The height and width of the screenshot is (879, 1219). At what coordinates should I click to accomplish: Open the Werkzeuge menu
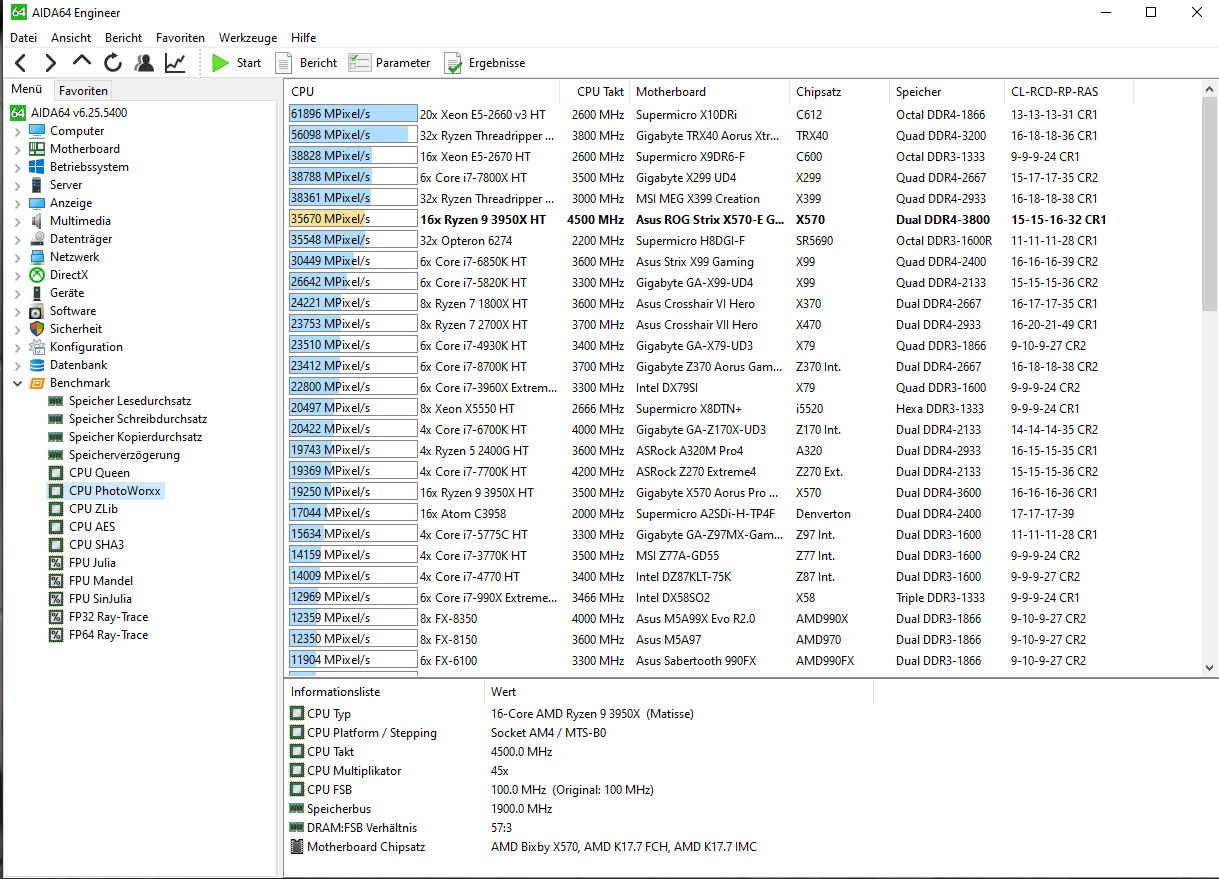(248, 37)
